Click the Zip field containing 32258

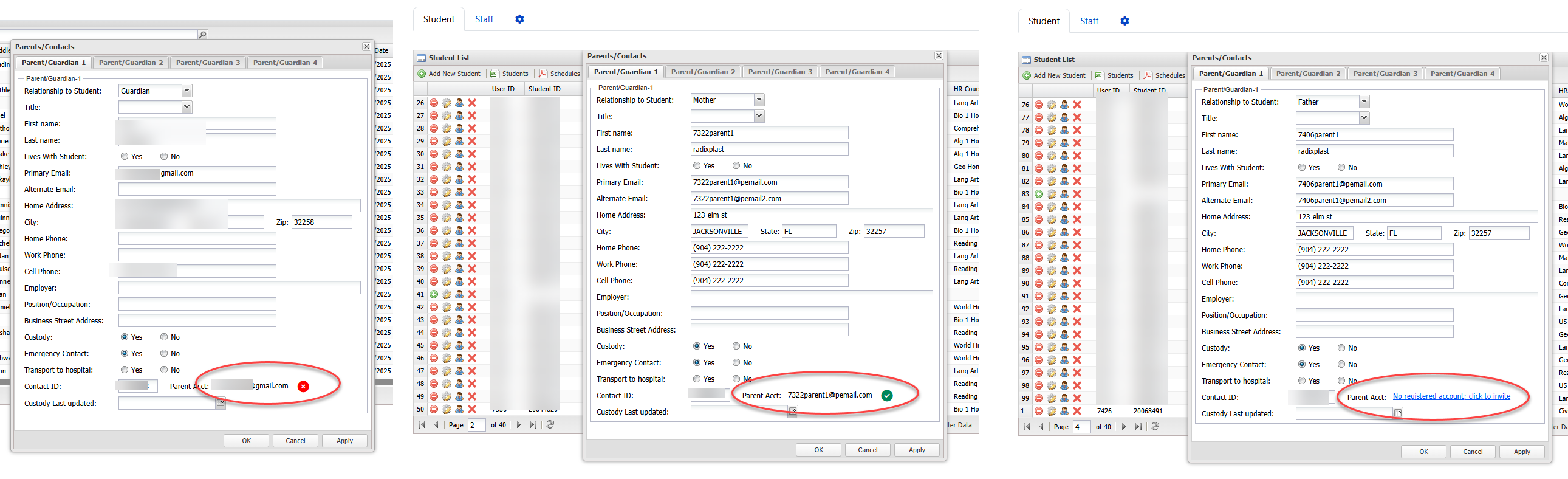click(321, 222)
